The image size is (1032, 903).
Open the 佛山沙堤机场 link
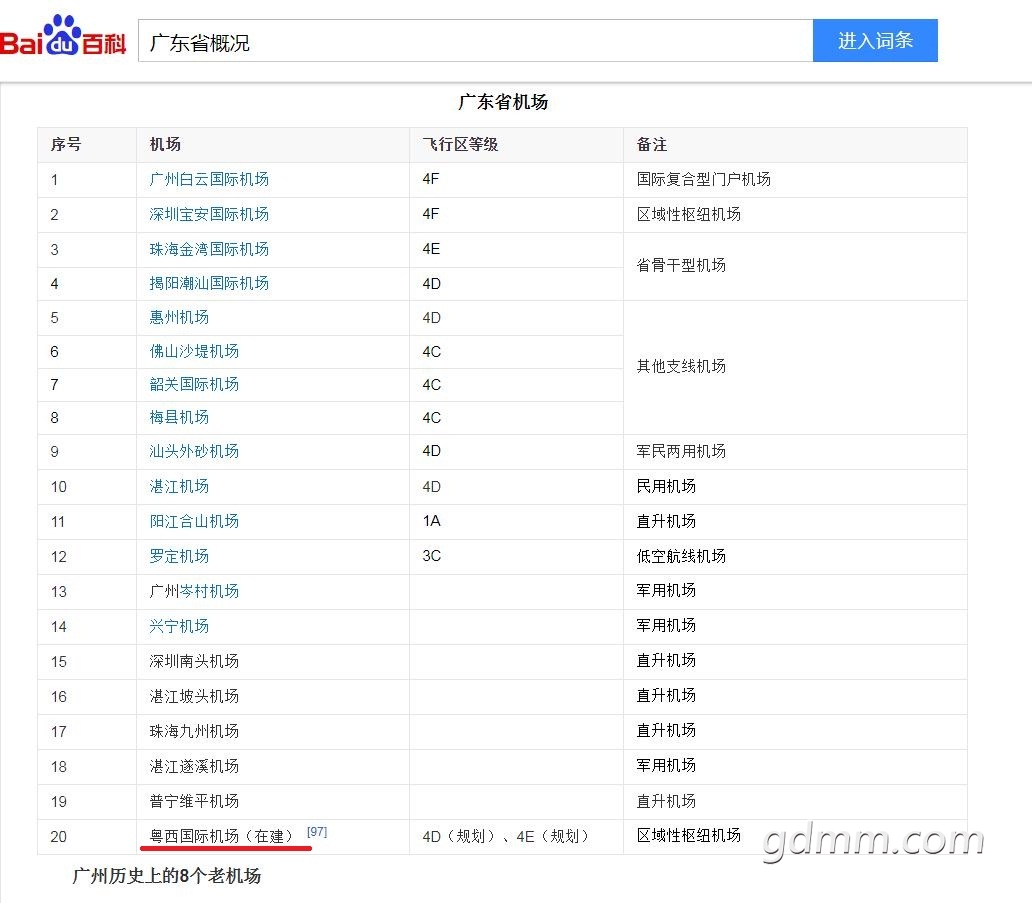point(194,351)
